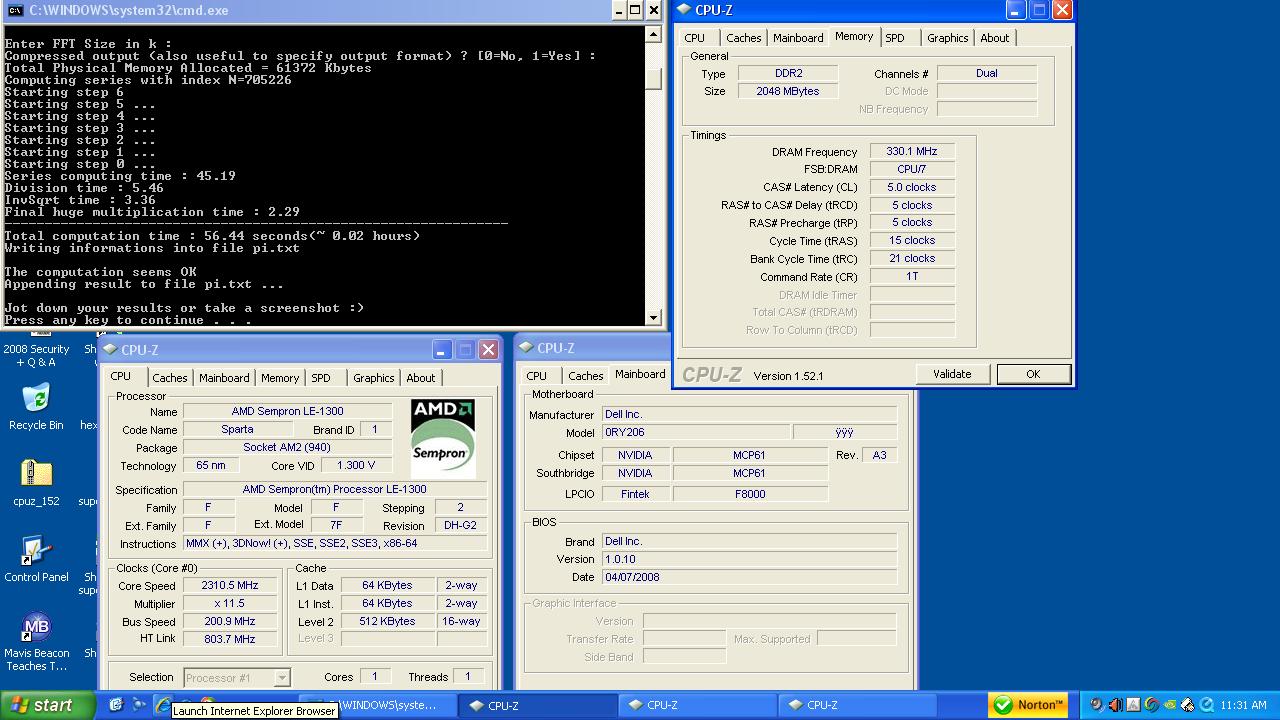The image size is (1280, 720).
Task: Select Caches tab in Dell mainboard CPU-Z window
Action: pyautogui.click(x=586, y=376)
